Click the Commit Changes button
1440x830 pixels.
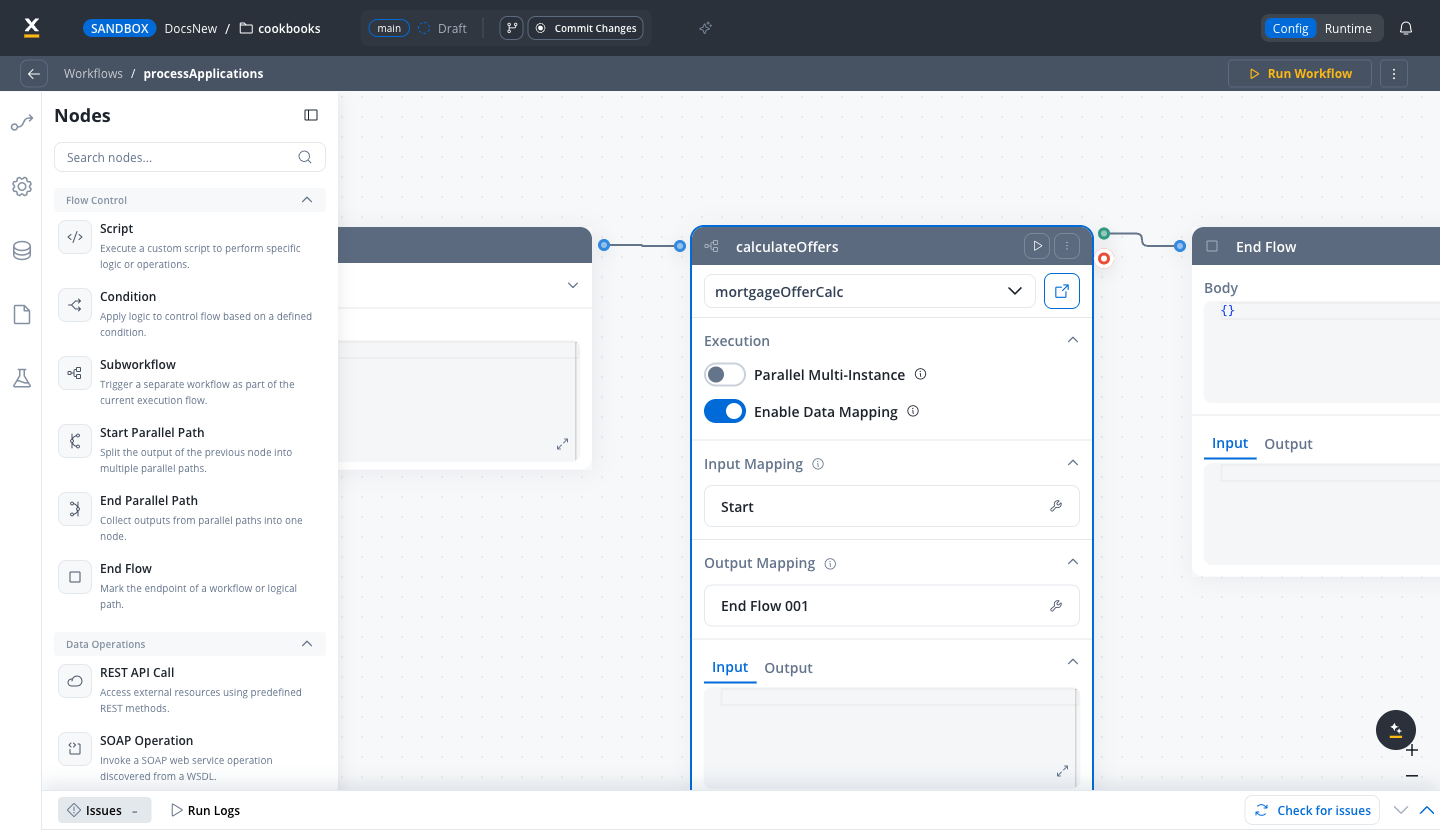(586, 28)
